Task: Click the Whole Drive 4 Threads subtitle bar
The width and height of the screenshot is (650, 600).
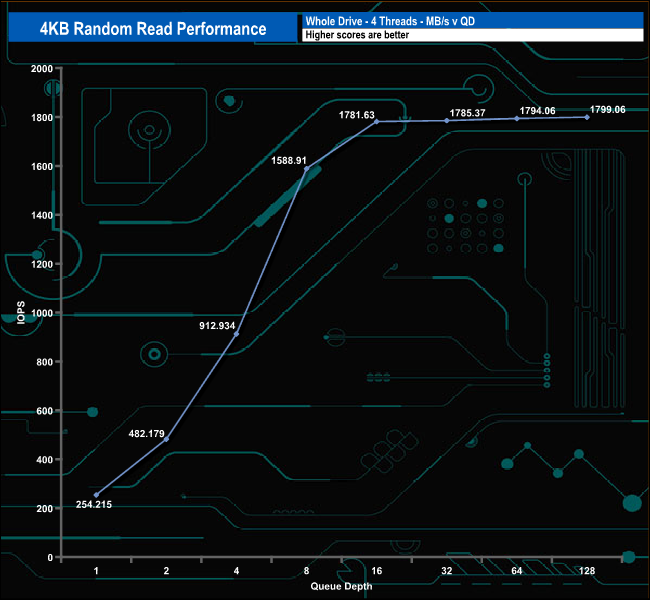Action: [470, 20]
